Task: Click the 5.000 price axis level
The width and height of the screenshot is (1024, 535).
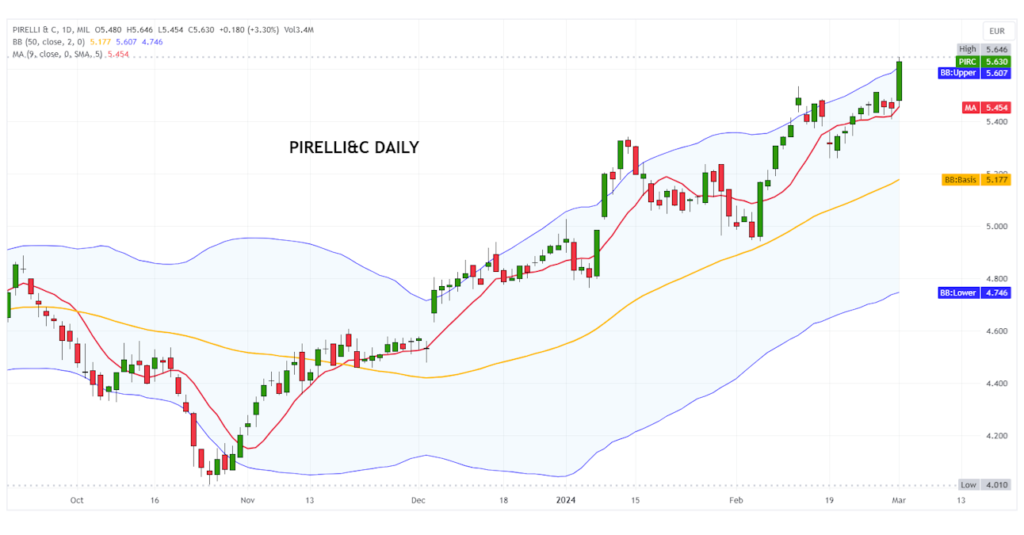Action: (x=996, y=226)
